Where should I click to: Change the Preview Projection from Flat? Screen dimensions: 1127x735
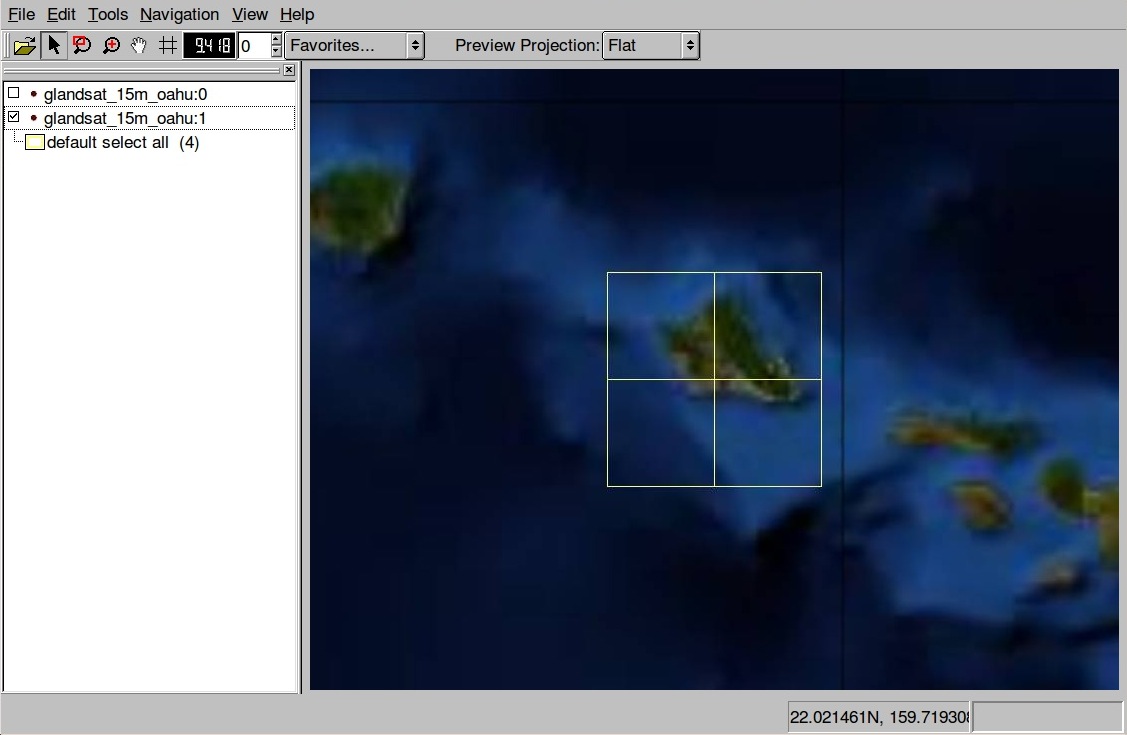click(651, 44)
